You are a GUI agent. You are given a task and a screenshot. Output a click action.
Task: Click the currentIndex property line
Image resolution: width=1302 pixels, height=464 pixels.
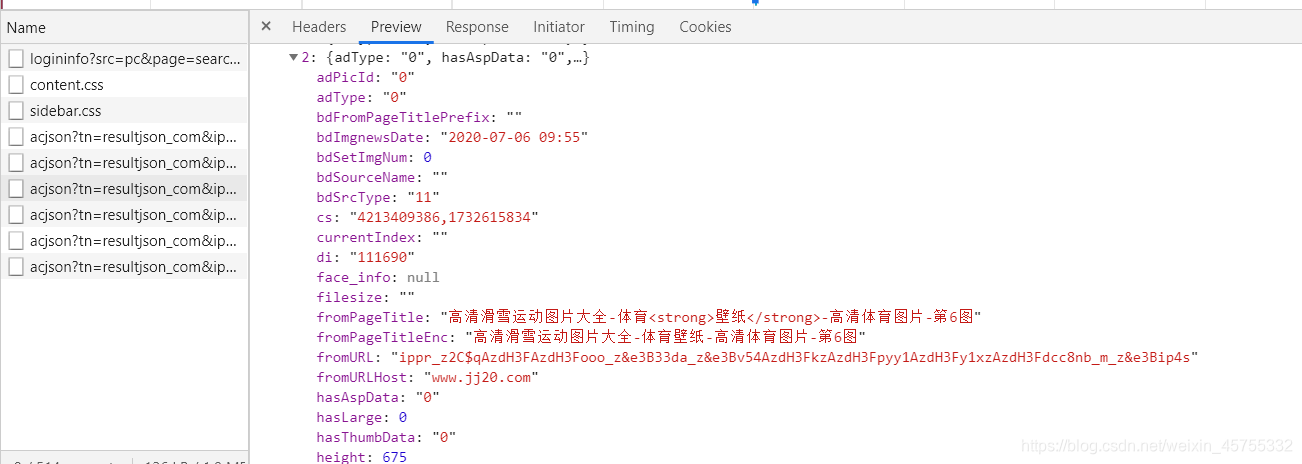[x=382, y=237]
